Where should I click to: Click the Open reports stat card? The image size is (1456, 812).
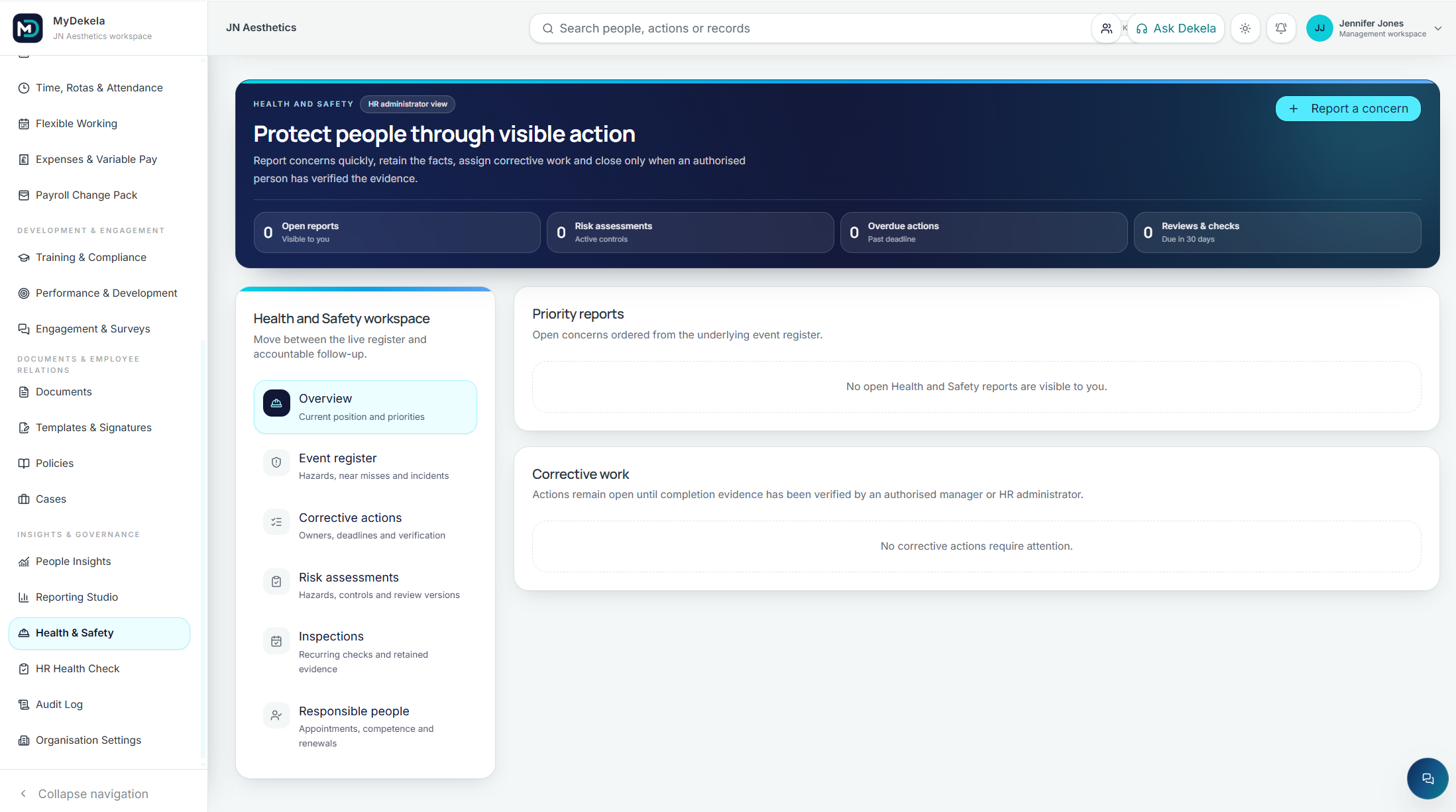(397, 232)
